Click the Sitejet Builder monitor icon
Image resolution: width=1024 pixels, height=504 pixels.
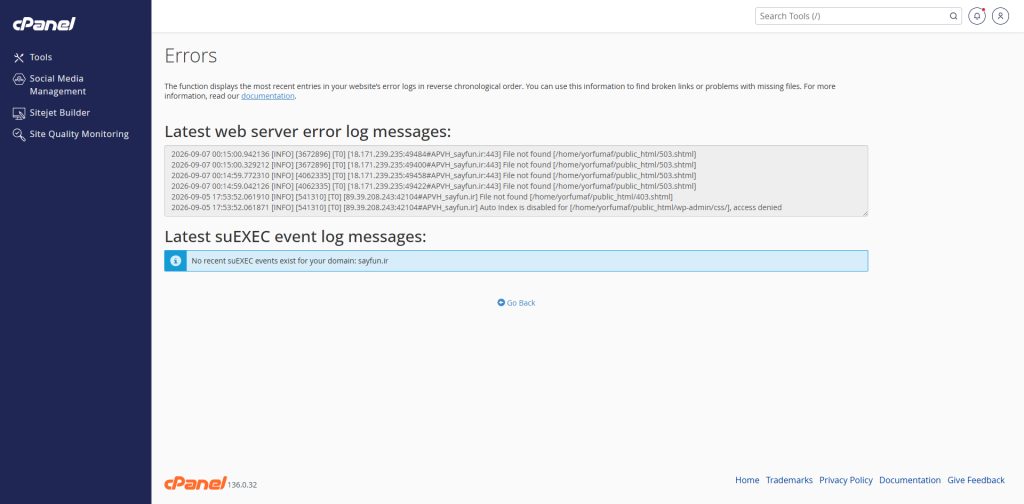(19, 113)
